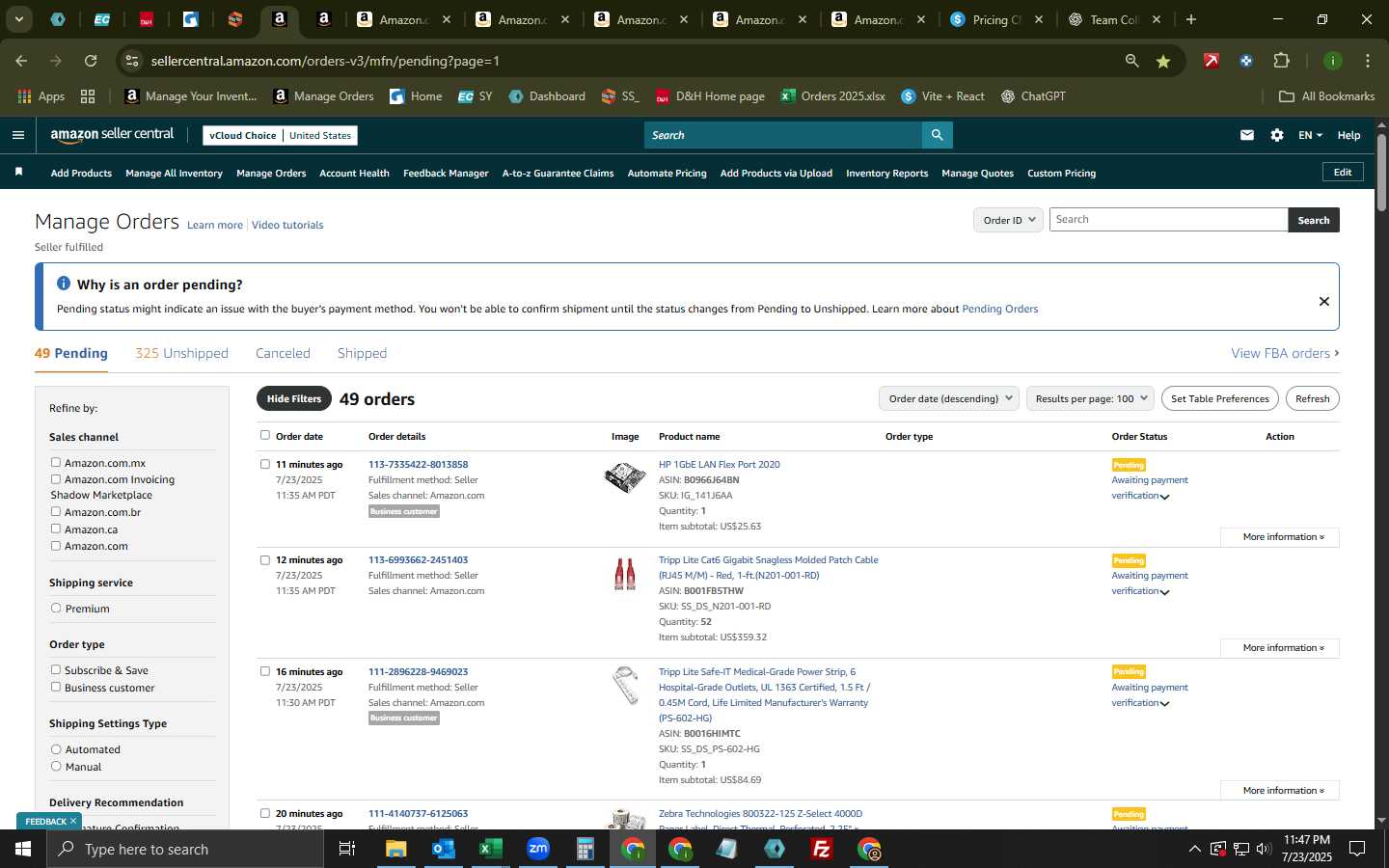
Task: Open View FBA orders link
Action: point(1285,353)
